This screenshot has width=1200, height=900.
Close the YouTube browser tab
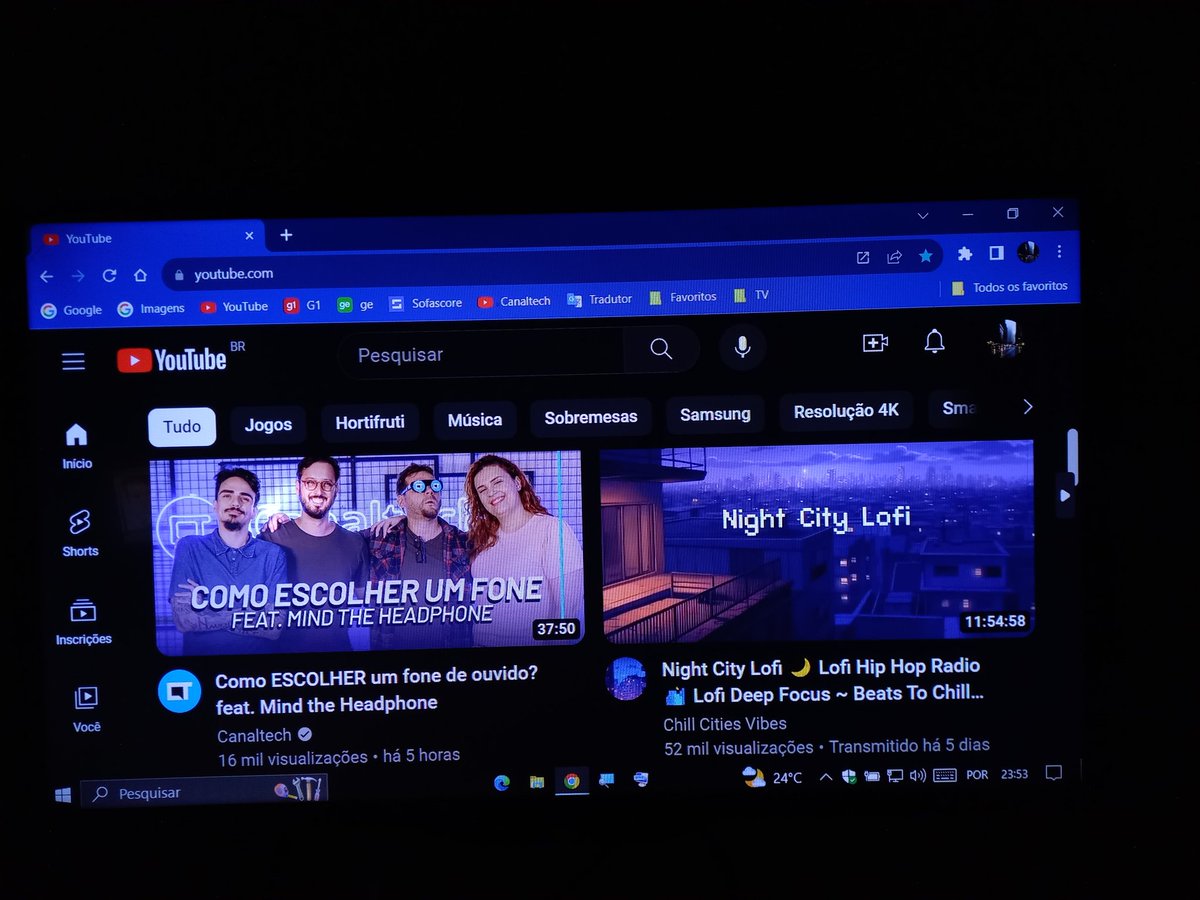point(249,236)
